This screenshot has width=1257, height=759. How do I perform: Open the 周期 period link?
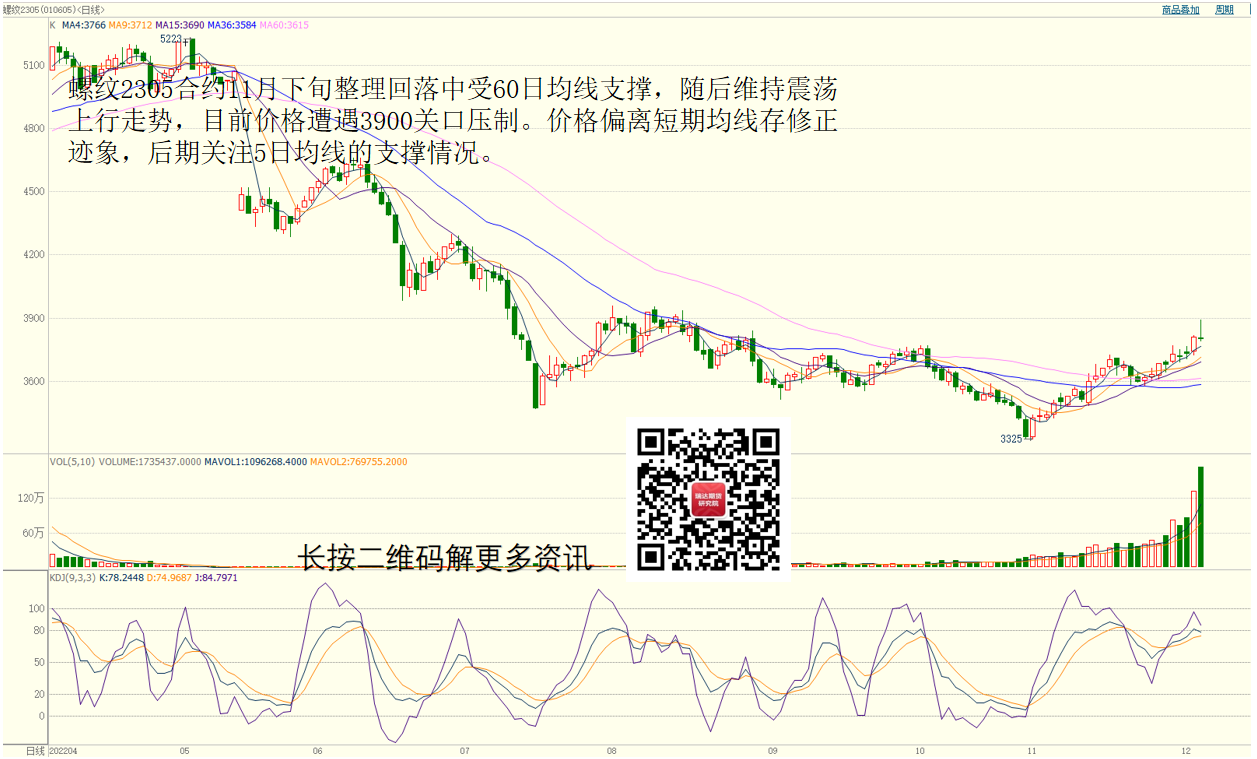click(1224, 10)
